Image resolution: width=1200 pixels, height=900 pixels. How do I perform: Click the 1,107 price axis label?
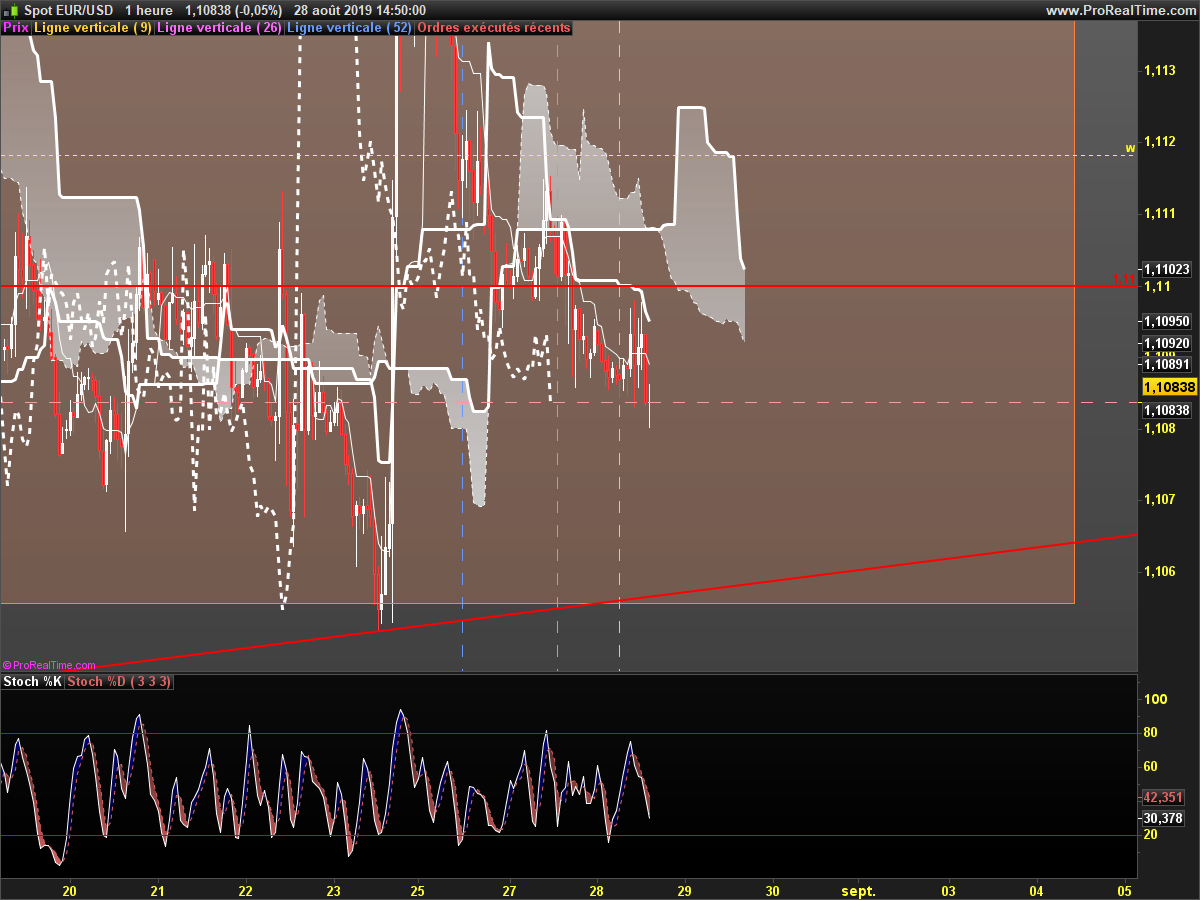(x=1159, y=499)
